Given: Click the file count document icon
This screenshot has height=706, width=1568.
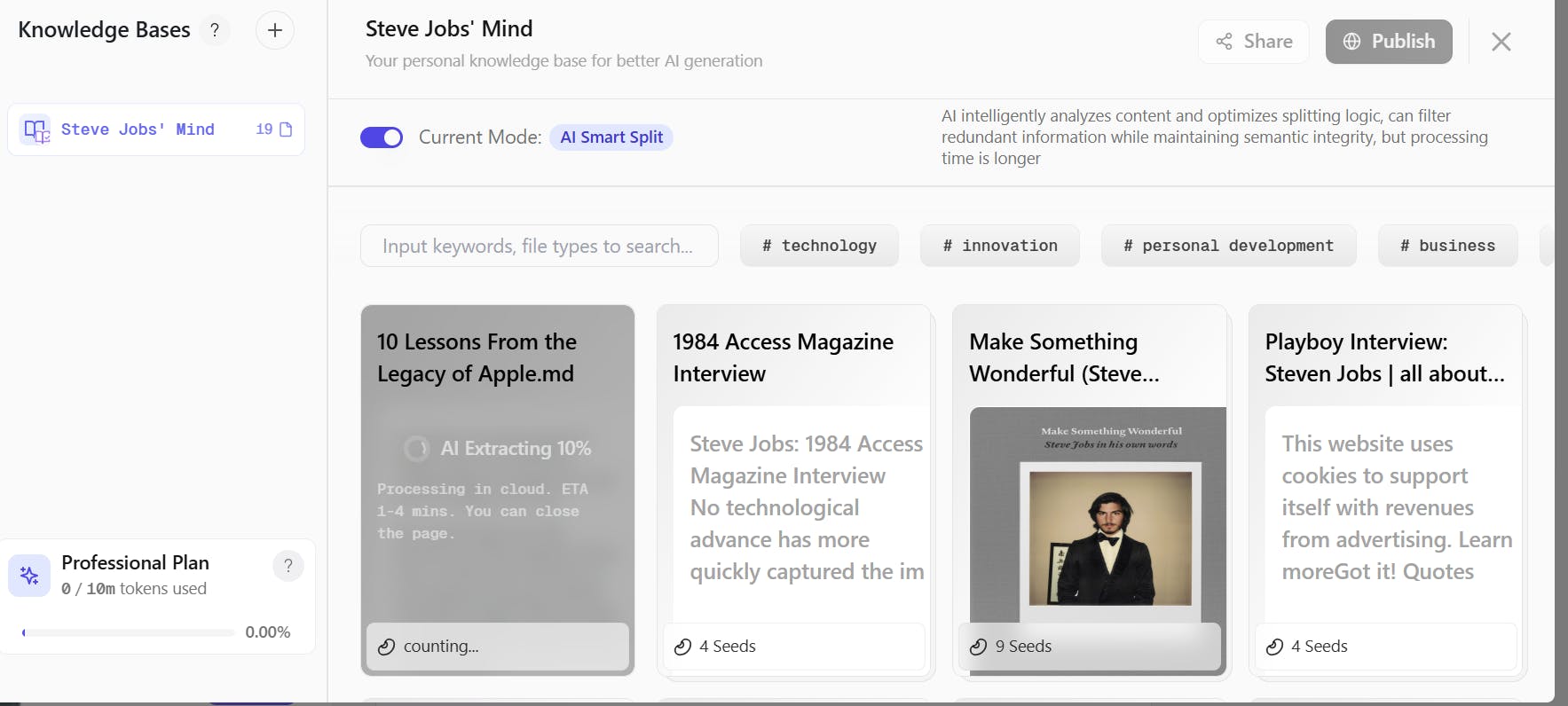Looking at the screenshot, I should [286, 130].
